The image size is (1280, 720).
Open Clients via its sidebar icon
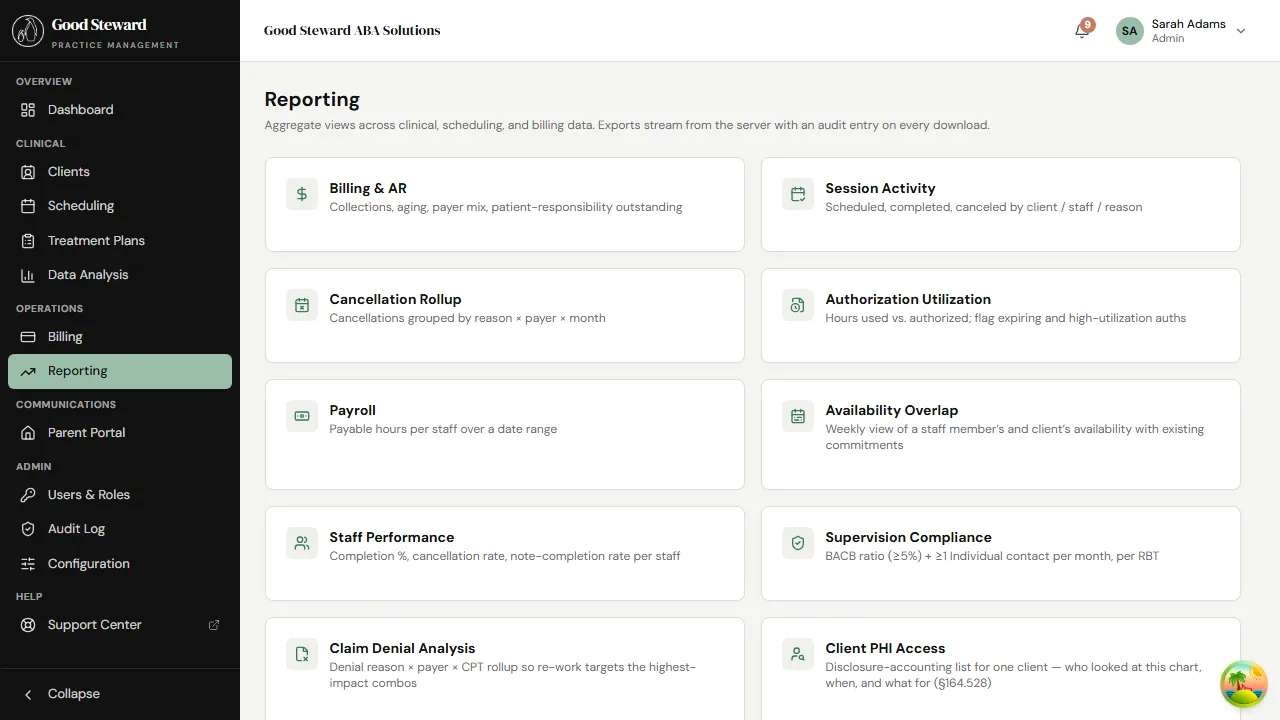tap(29, 171)
